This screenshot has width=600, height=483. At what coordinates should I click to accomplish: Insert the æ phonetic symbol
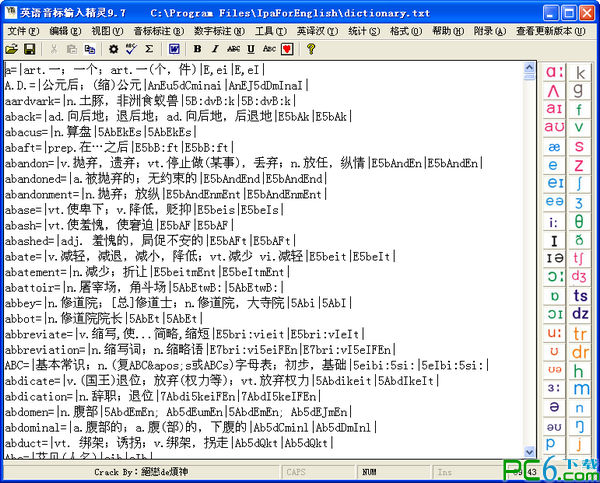(553, 146)
